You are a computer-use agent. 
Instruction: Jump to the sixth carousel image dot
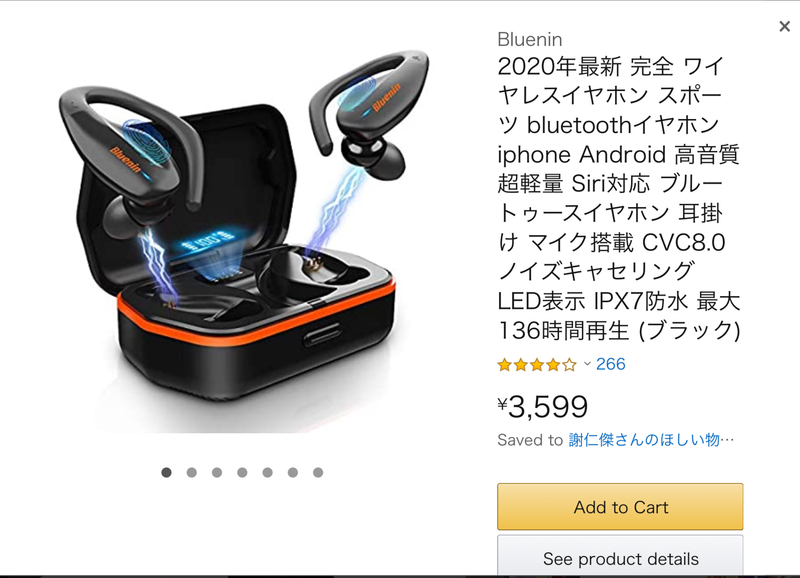pos(293,472)
